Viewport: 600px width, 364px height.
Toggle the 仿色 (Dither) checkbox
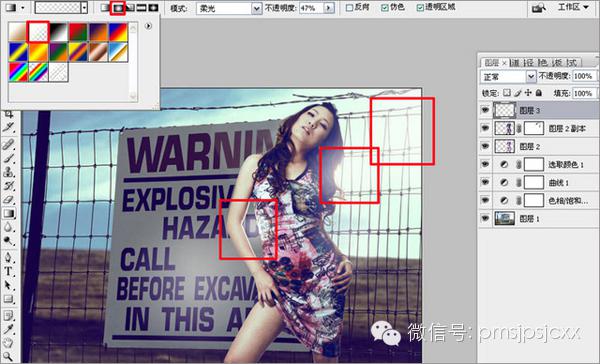385,7
